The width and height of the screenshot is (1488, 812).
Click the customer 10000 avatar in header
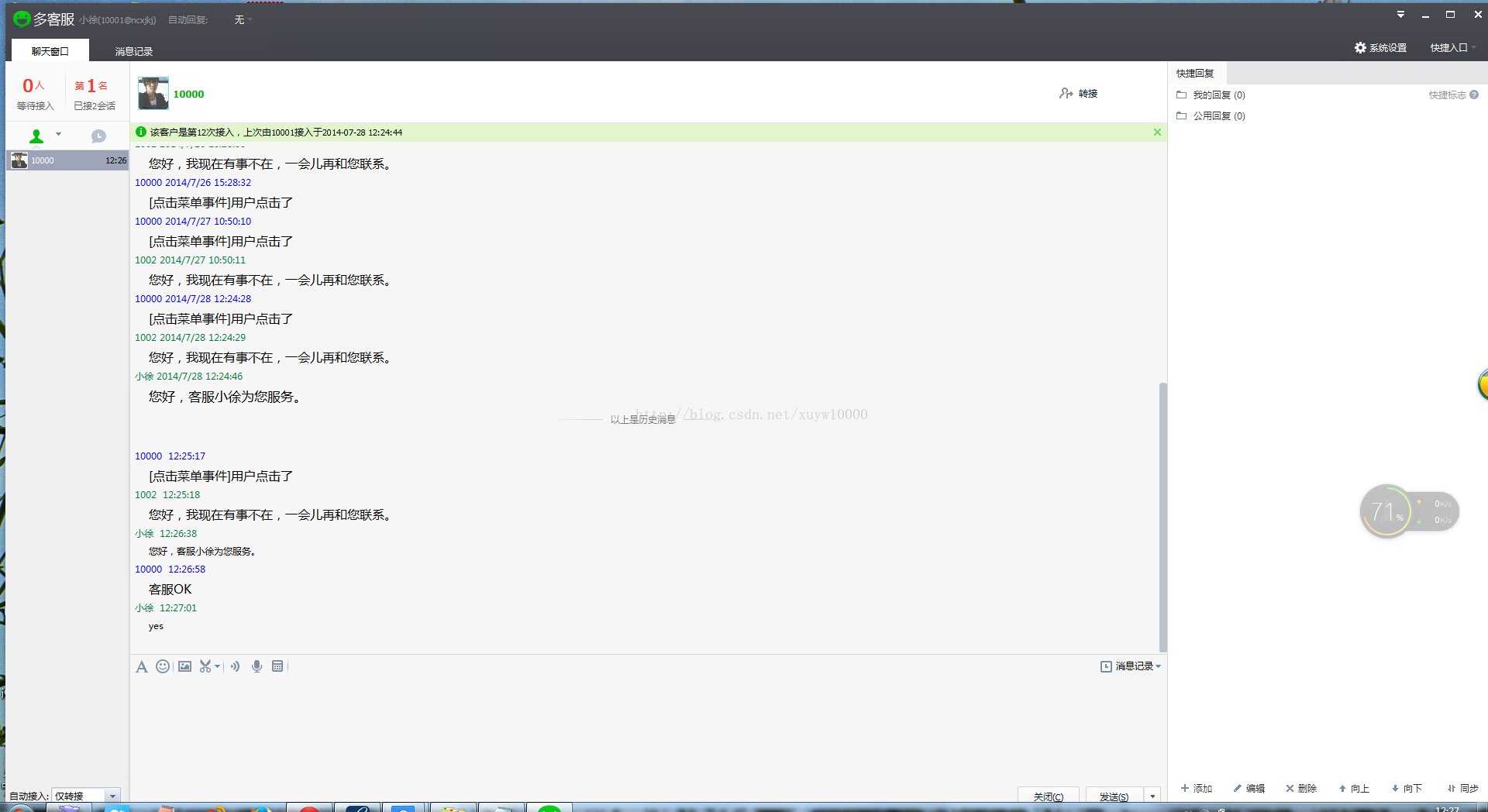point(153,93)
